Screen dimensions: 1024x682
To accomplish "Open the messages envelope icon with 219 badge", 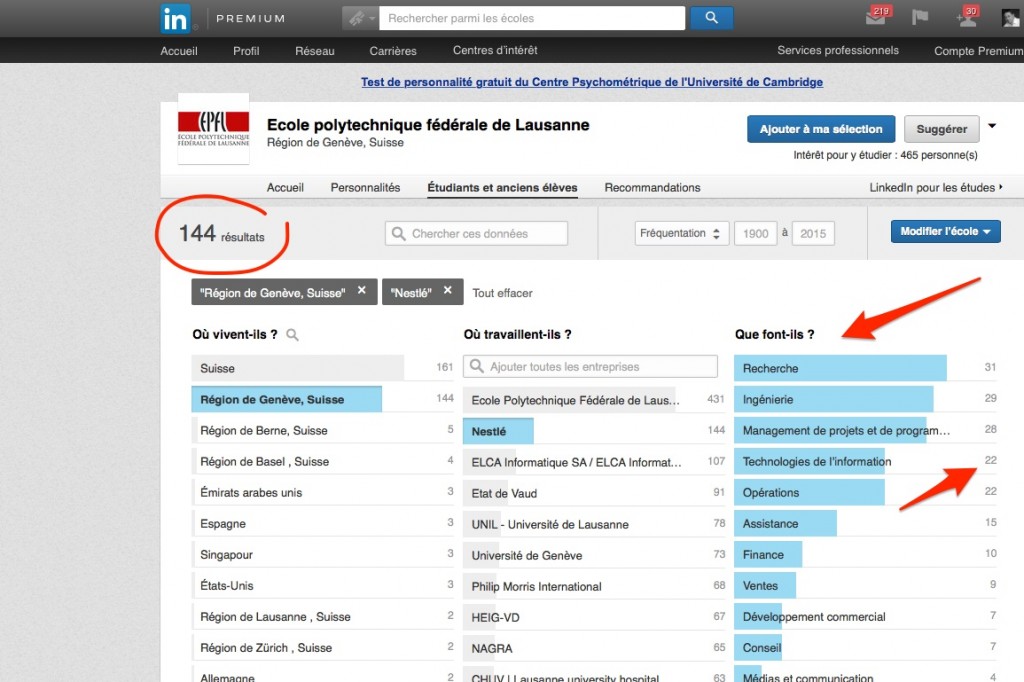I will (876, 16).
